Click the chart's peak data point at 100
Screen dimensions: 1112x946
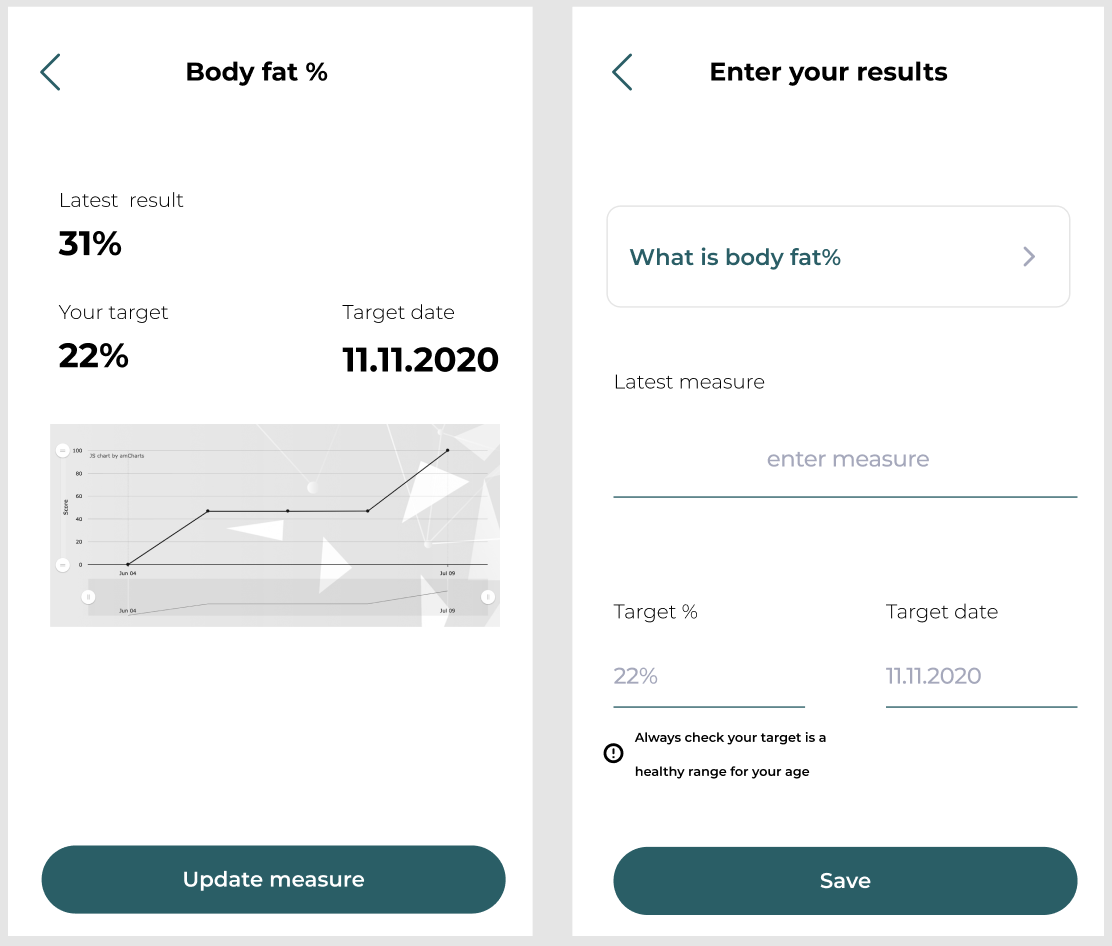coord(447,450)
